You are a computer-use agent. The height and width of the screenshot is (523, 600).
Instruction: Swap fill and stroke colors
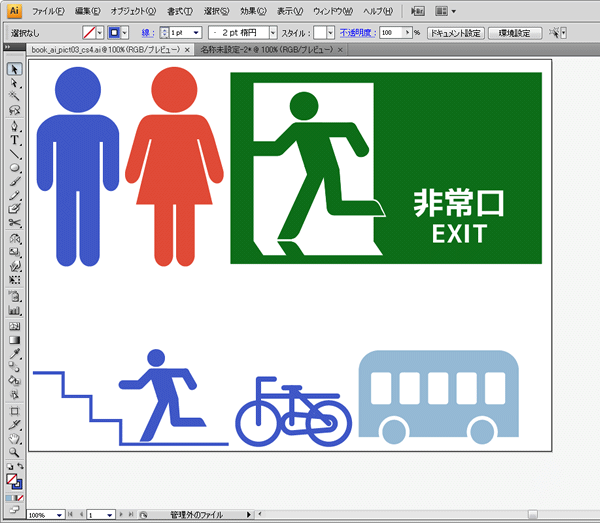click(20, 466)
